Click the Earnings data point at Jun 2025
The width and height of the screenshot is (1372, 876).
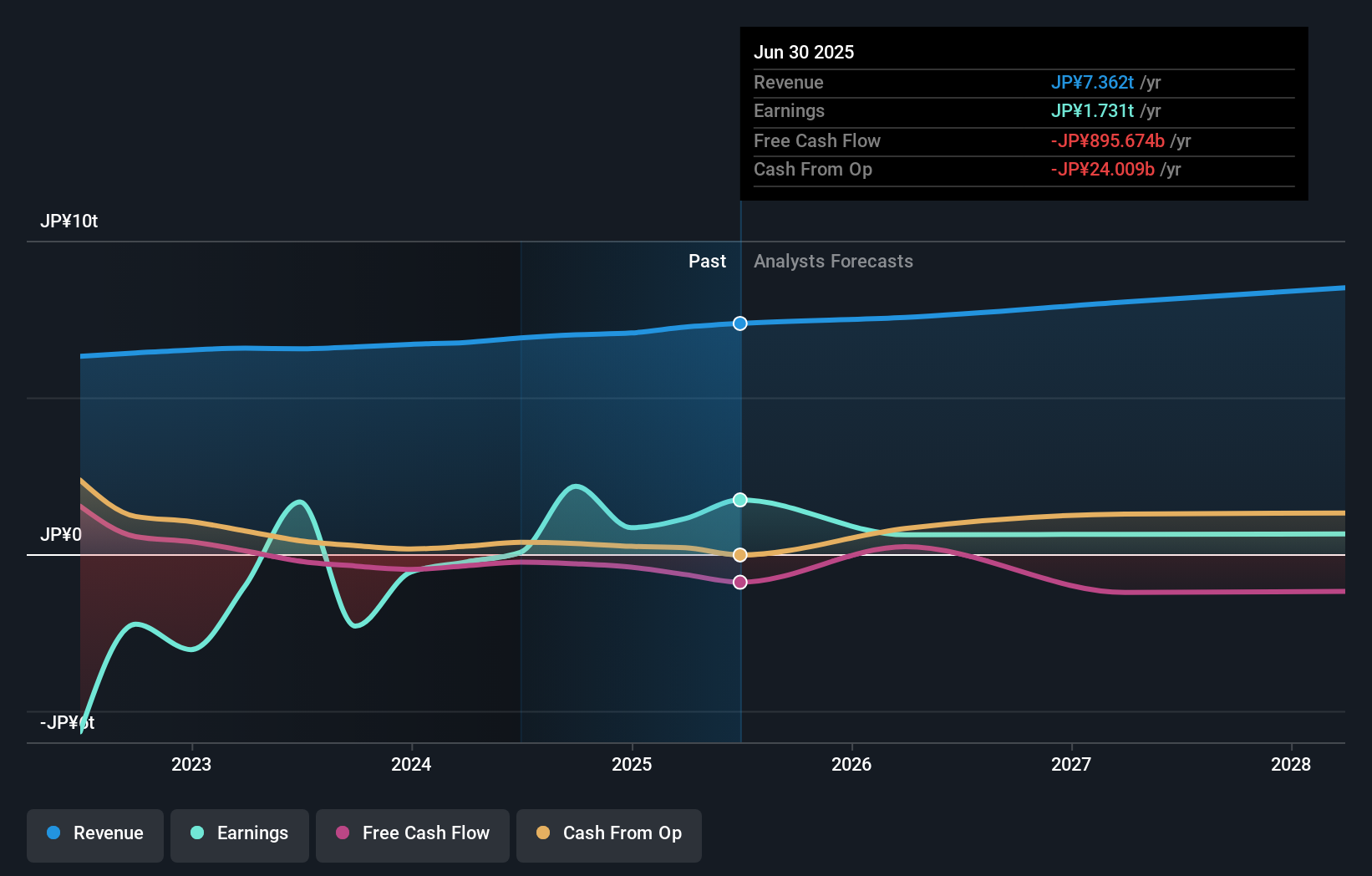tap(740, 500)
